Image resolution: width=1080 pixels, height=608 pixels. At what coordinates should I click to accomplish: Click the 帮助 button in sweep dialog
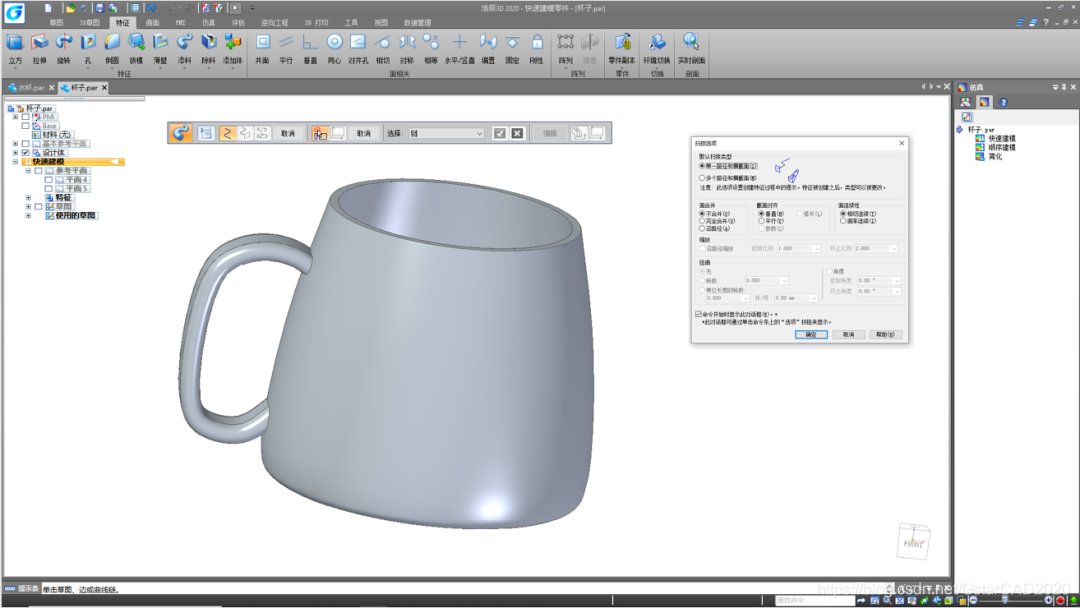tap(885, 335)
